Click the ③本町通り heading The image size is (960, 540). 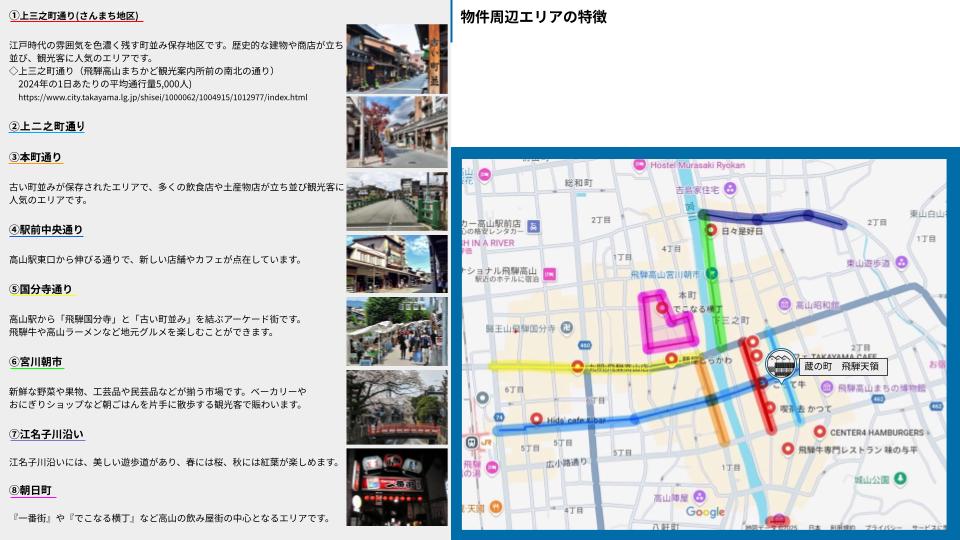(35, 157)
